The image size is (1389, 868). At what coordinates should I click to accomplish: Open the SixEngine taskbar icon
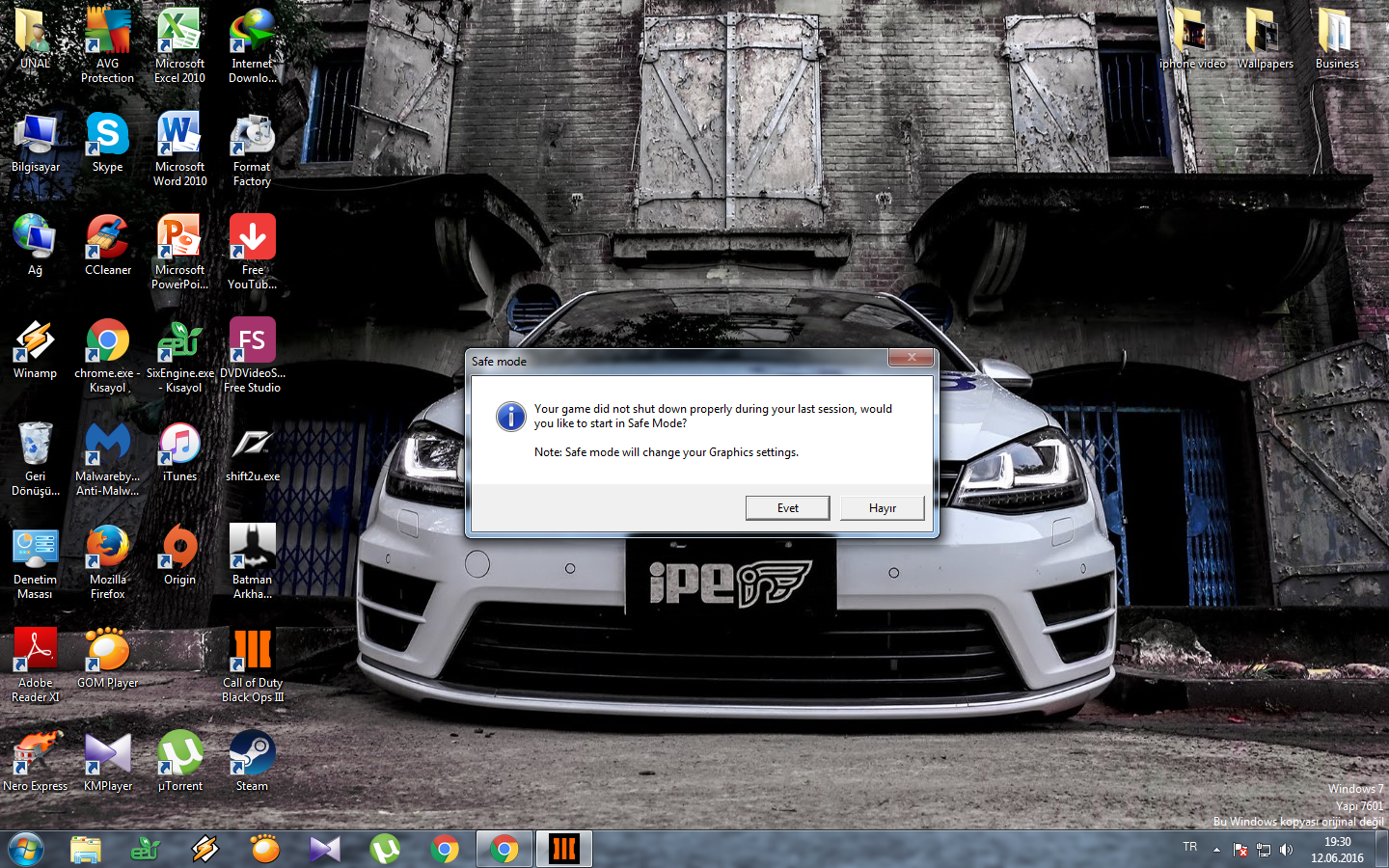click(x=146, y=850)
